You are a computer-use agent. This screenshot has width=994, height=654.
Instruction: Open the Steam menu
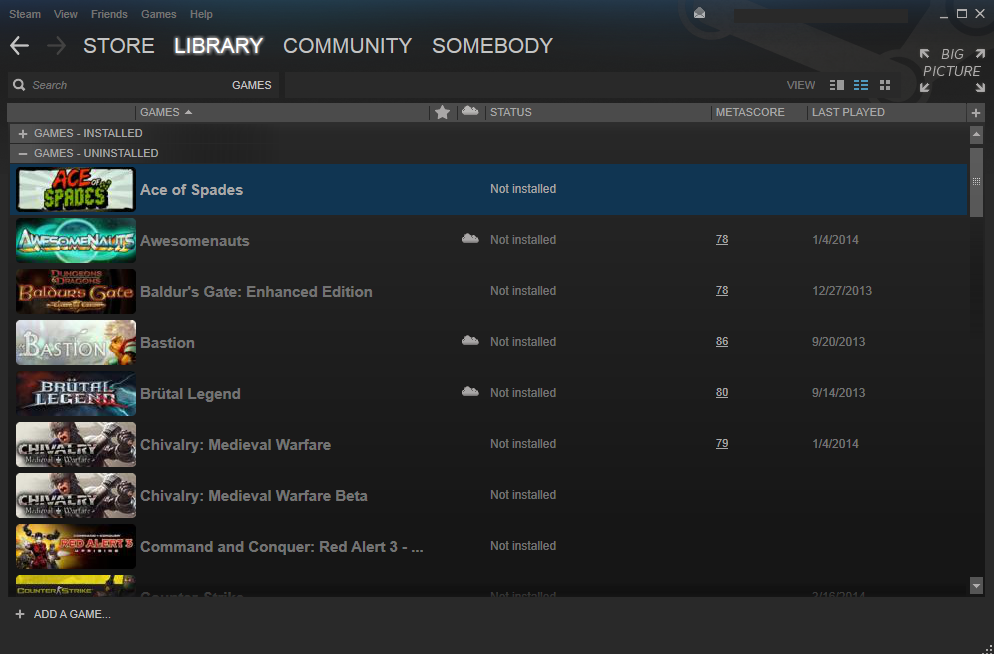pyautogui.click(x=25, y=14)
